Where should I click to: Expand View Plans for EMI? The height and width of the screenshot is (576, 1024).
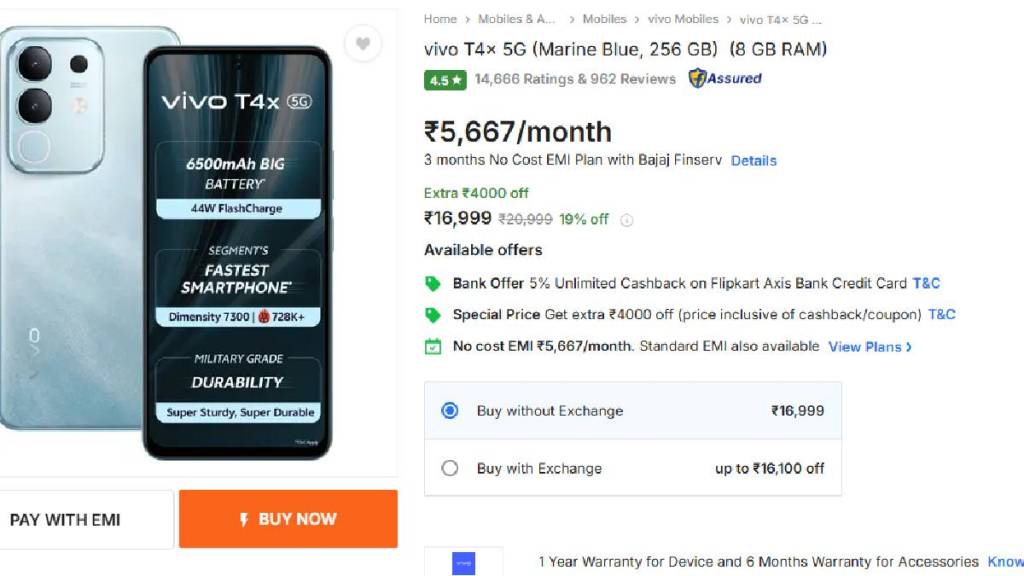[870, 347]
